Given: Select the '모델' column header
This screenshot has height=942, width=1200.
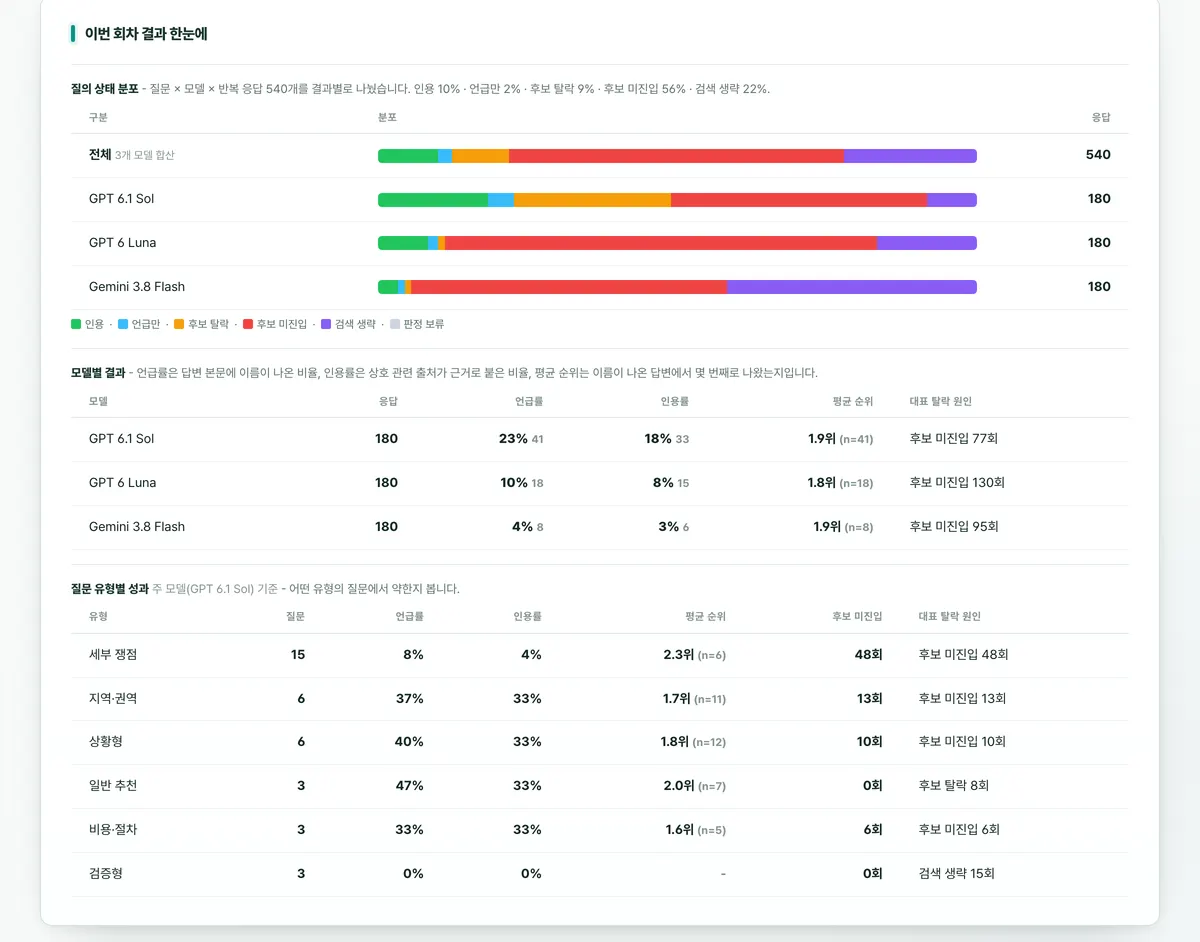Looking at the screenshot, I should point(98,402).
